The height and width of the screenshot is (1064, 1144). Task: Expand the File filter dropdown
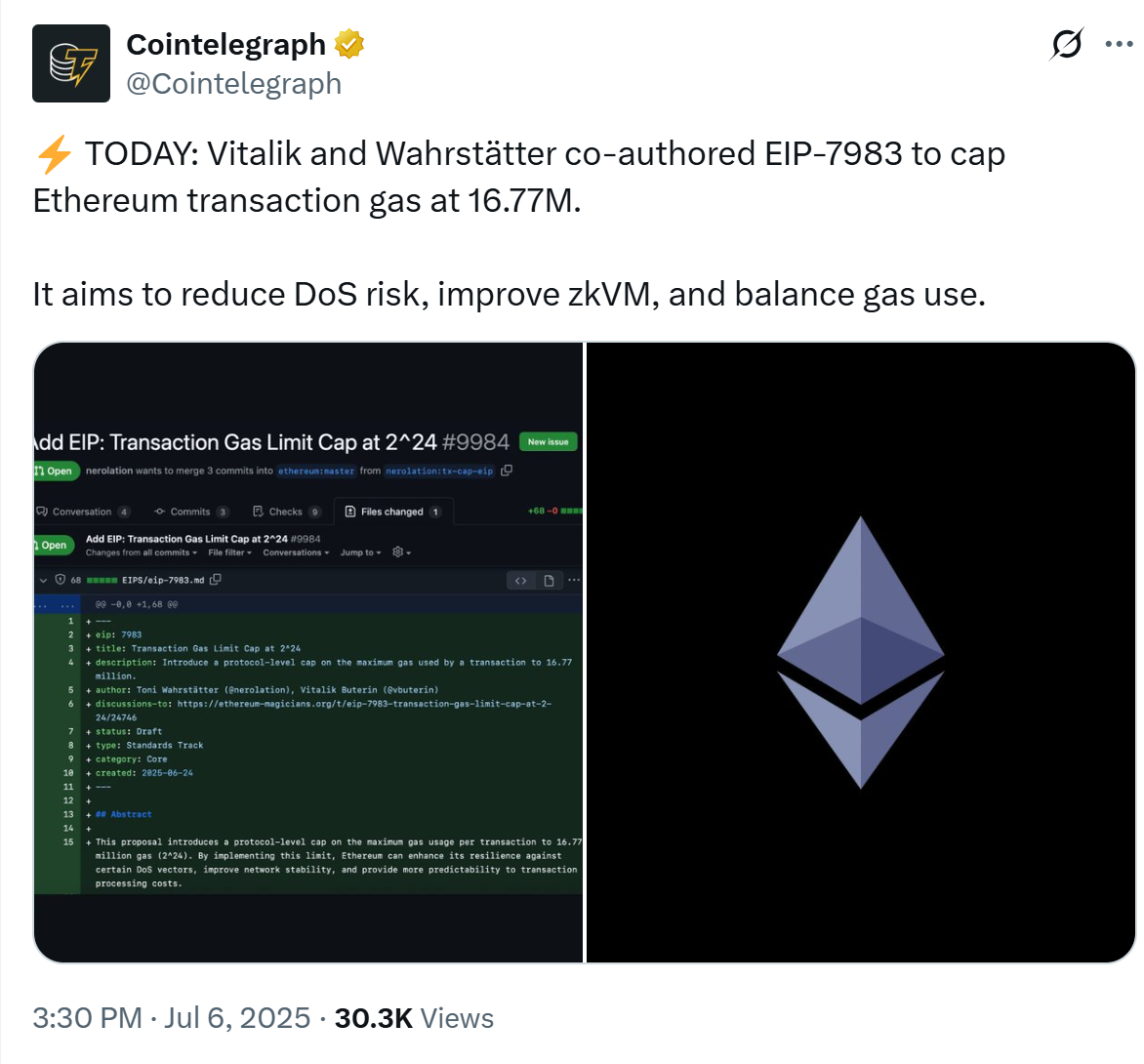point(229,552)
